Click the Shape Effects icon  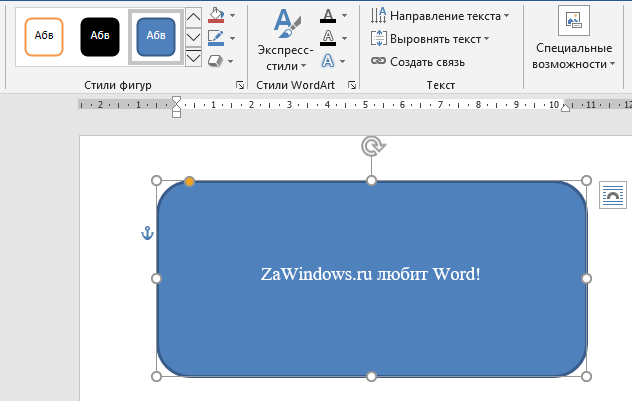point(215,61)
